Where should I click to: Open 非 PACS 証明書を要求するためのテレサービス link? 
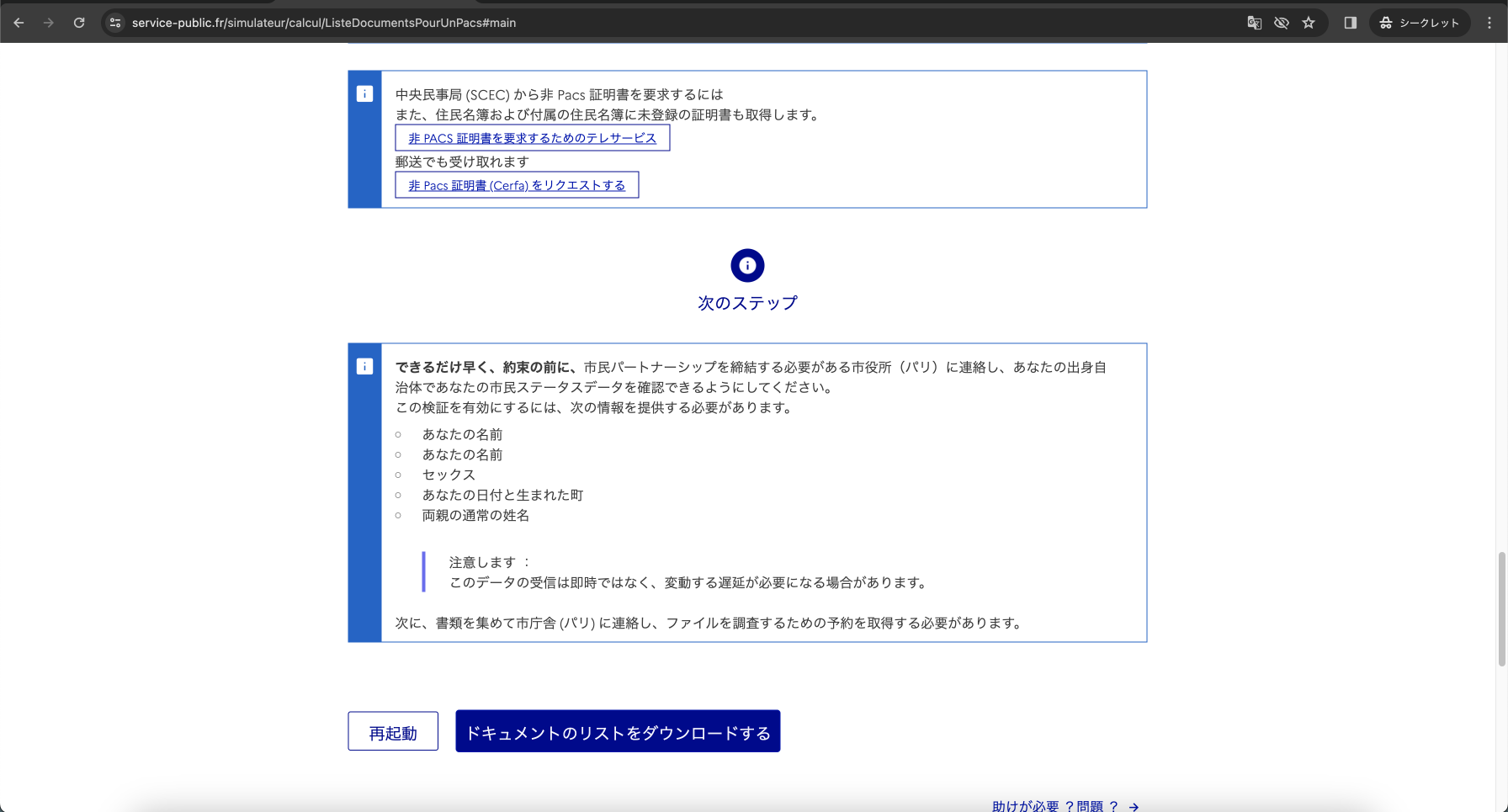[x=533, y=138]
